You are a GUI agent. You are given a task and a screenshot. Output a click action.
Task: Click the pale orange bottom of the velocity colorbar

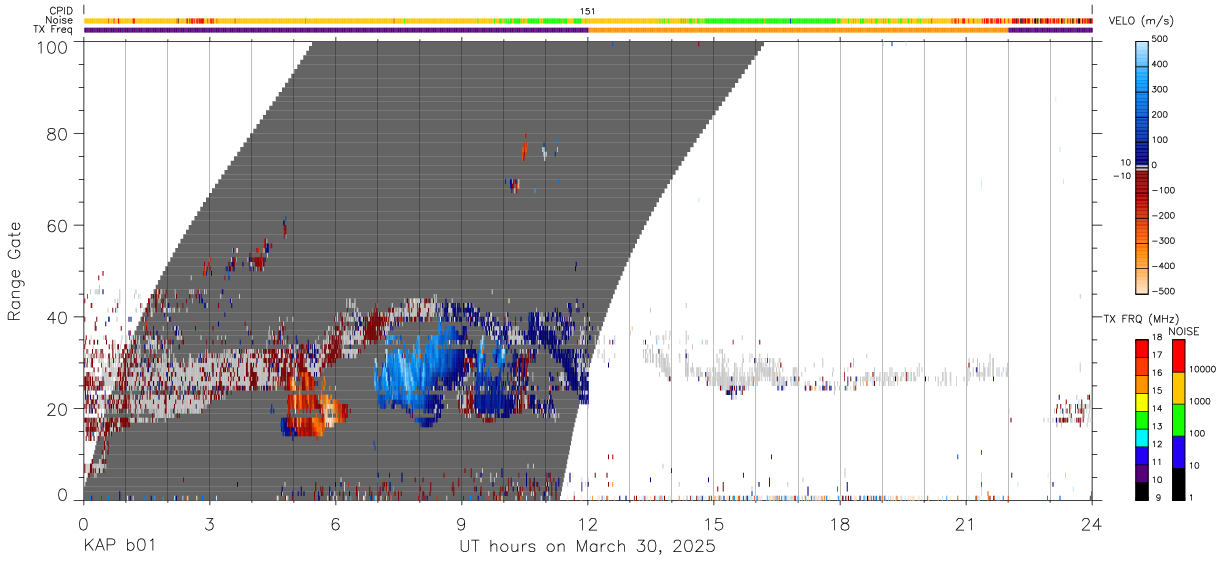(1142, 280)
